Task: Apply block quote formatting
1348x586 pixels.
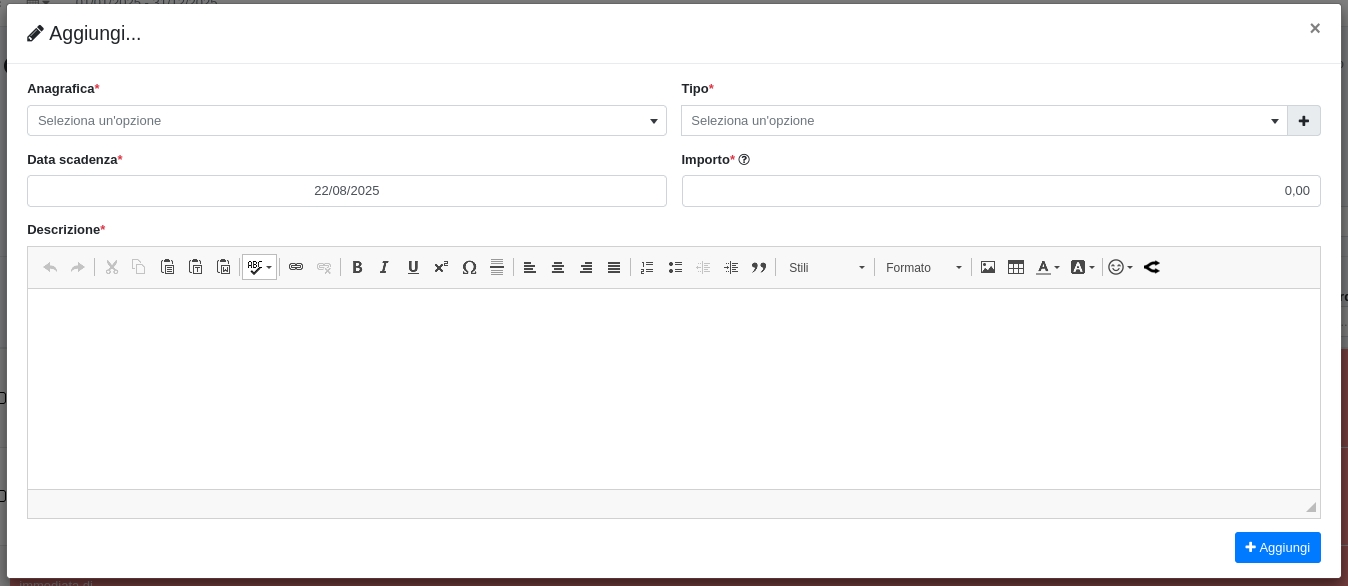Action: click(x=759, y=267)
